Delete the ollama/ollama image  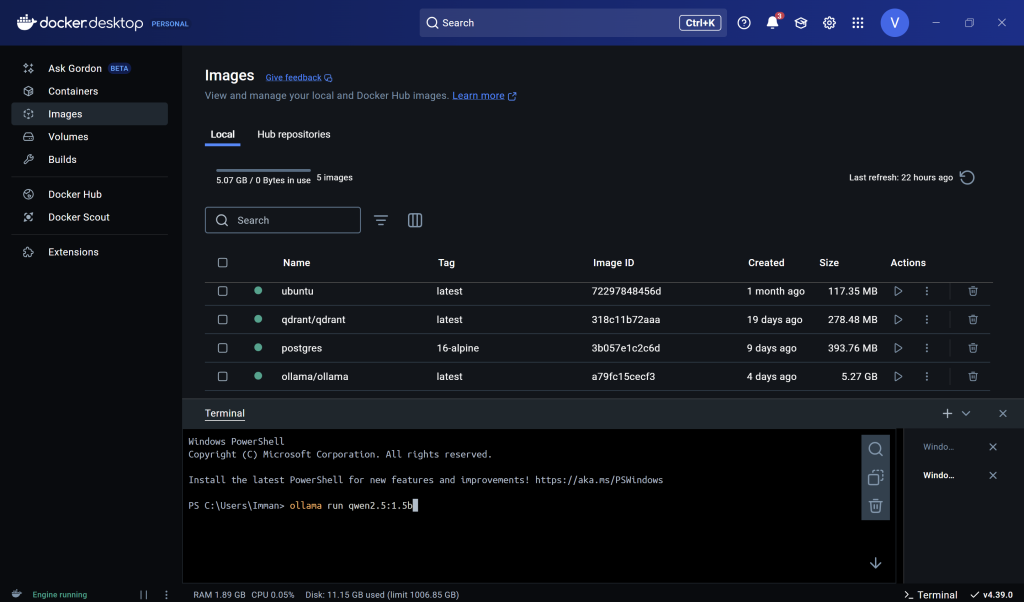[x=973, y=377]
